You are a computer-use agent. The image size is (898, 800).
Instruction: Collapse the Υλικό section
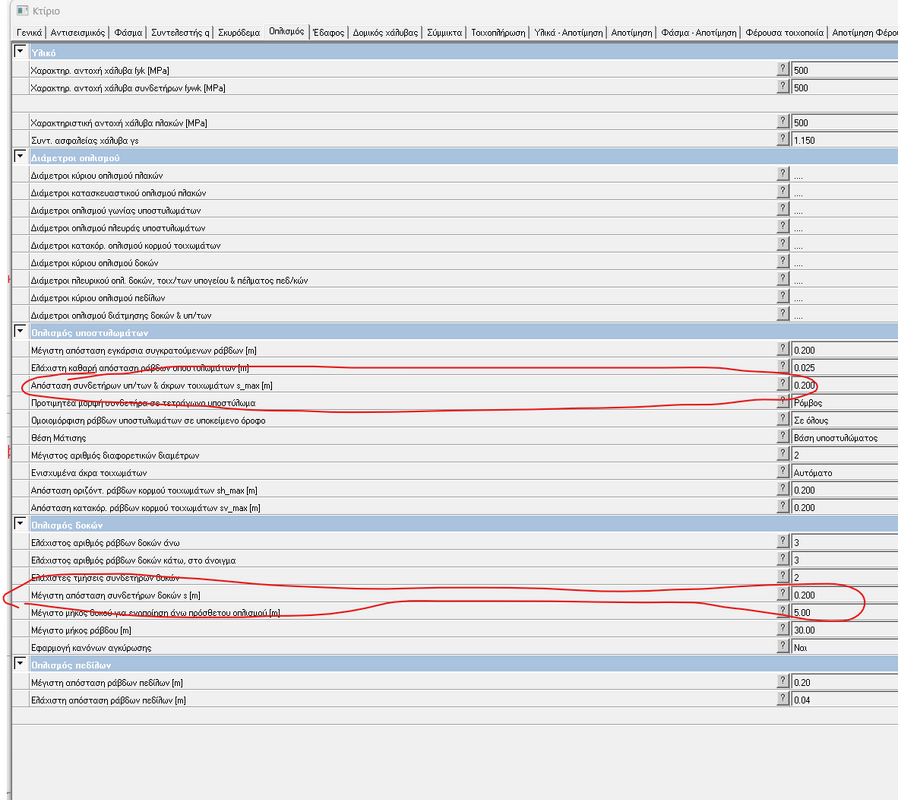[20, 51]
